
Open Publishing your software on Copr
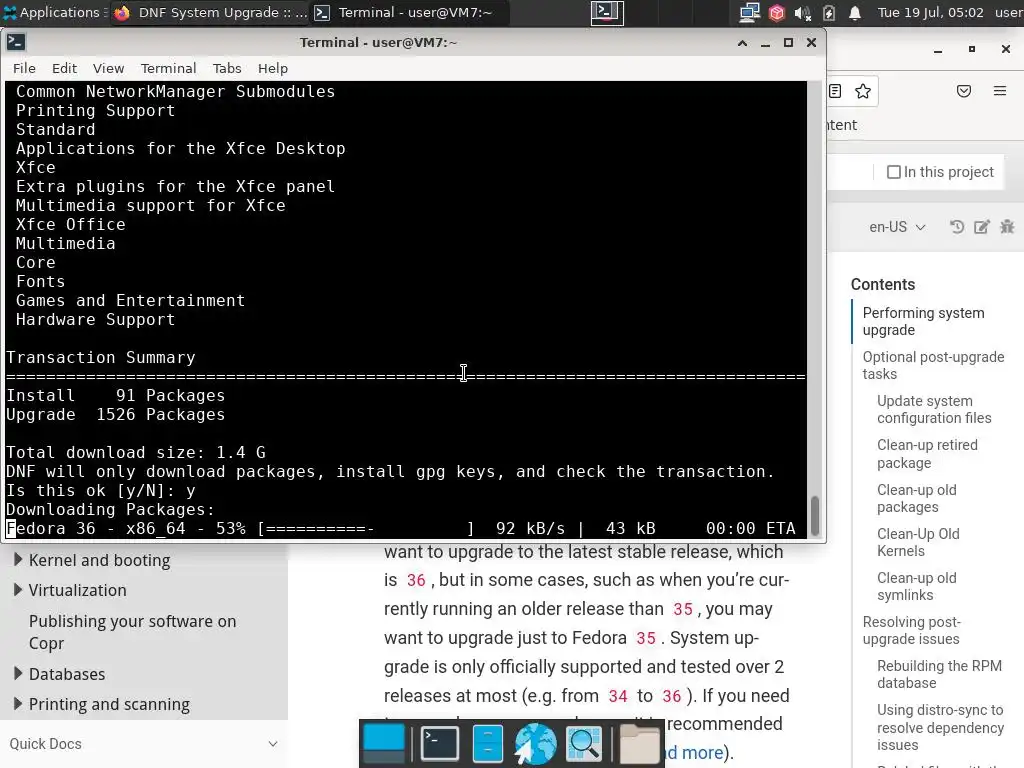tap(132, 632)
